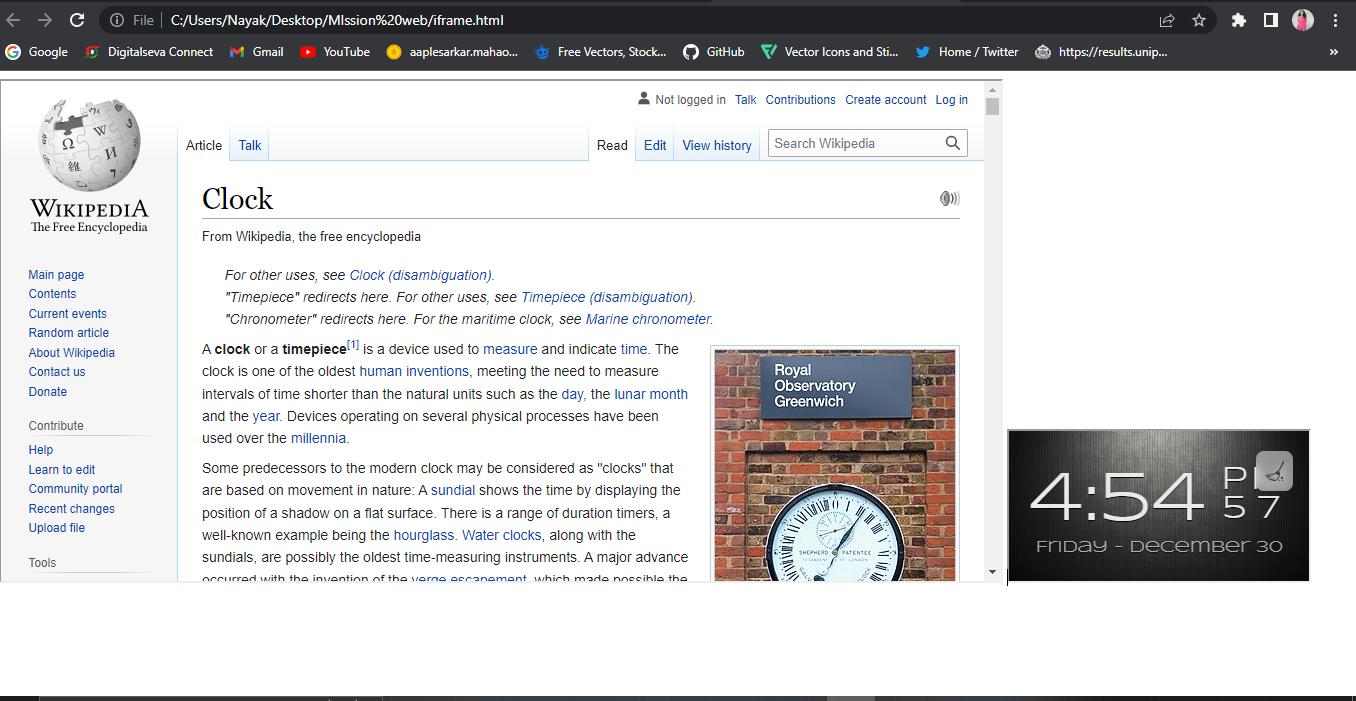This screenshot has height=701, width=1356.
Task: Click the listen audio icon beside Clock heading
Action: pyautogui.click(x=948, y=198)
